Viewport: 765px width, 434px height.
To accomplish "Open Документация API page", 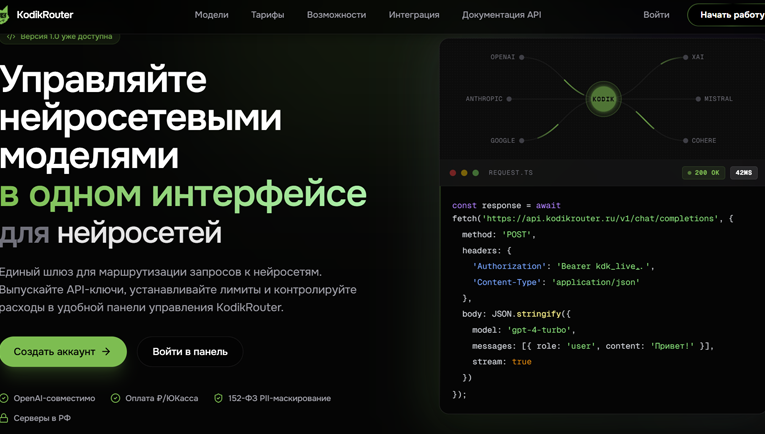I will point(502,15).
